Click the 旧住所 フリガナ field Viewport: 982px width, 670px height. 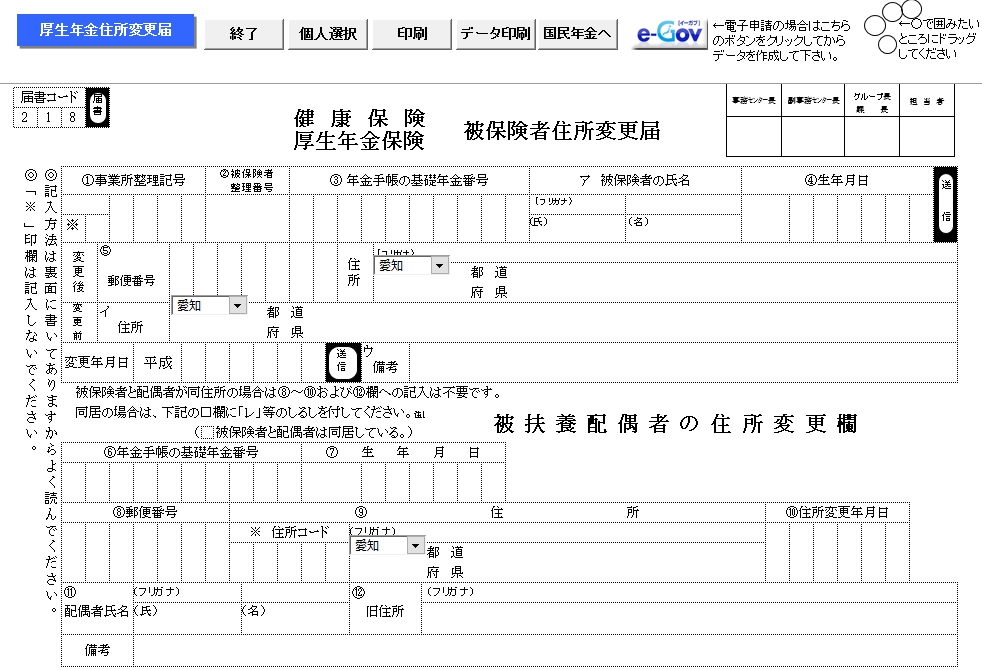690,592
